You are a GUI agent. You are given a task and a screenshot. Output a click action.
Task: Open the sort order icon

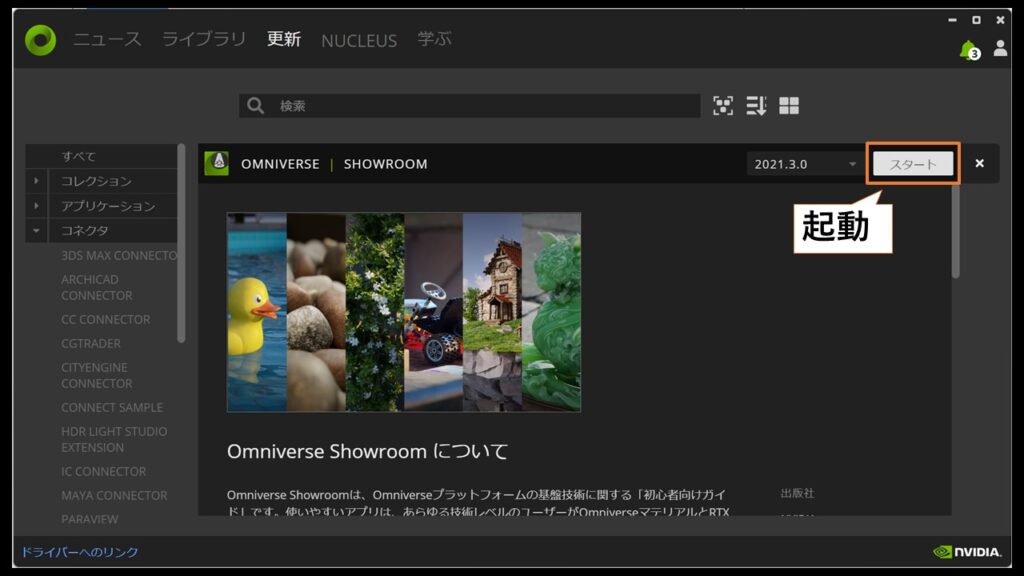pyautogui.click(x=756, y=106)
